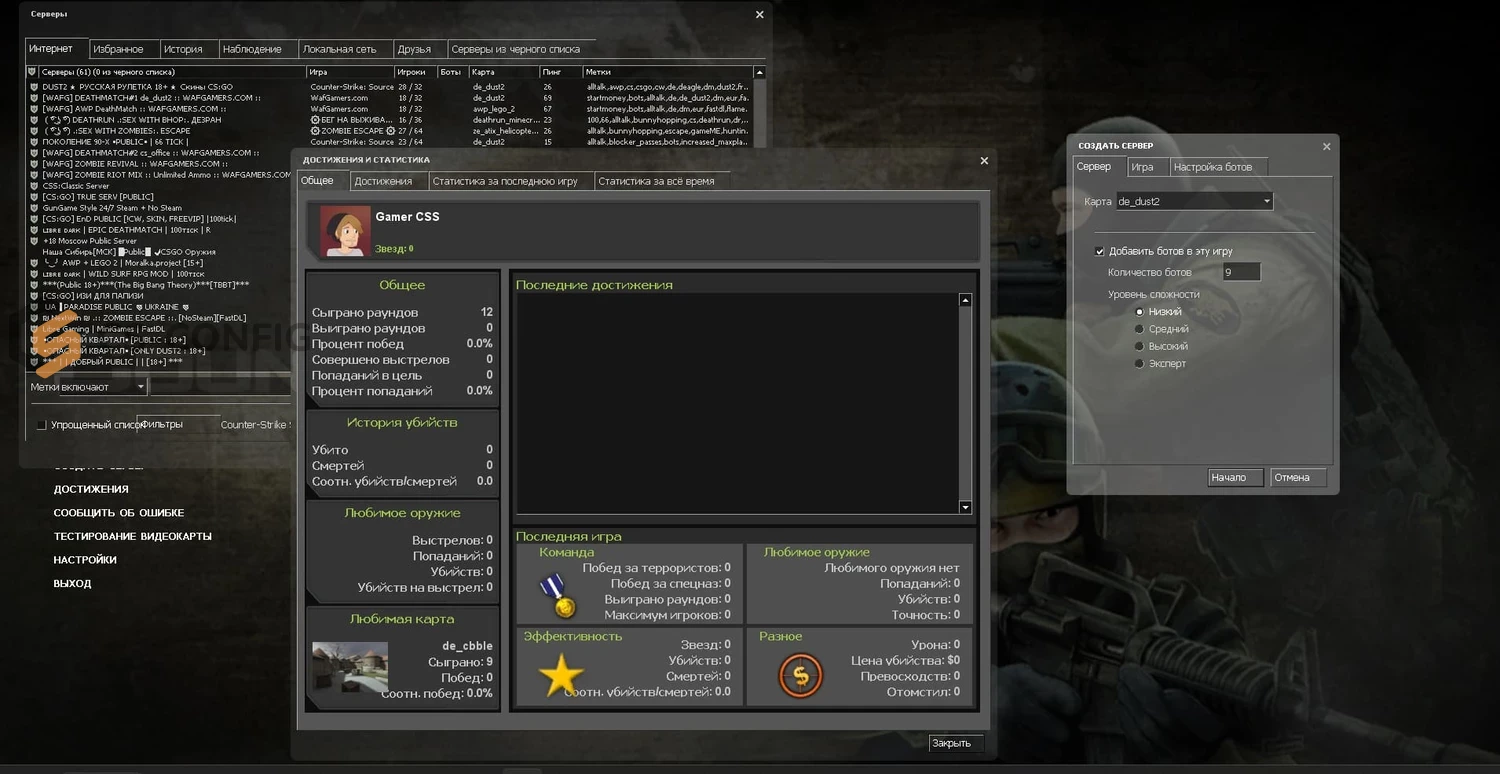Click the shield icon beside the DUST2 server
1500x774 pixels.
pos(32,89)
